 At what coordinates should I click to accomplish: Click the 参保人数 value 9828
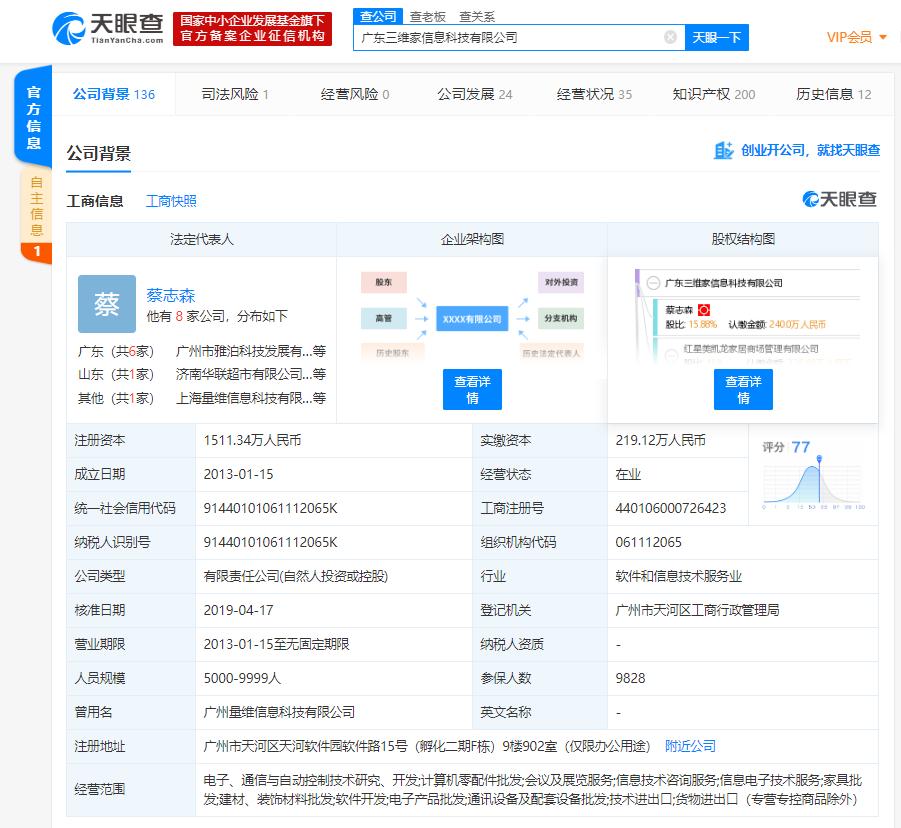(630, 679)
